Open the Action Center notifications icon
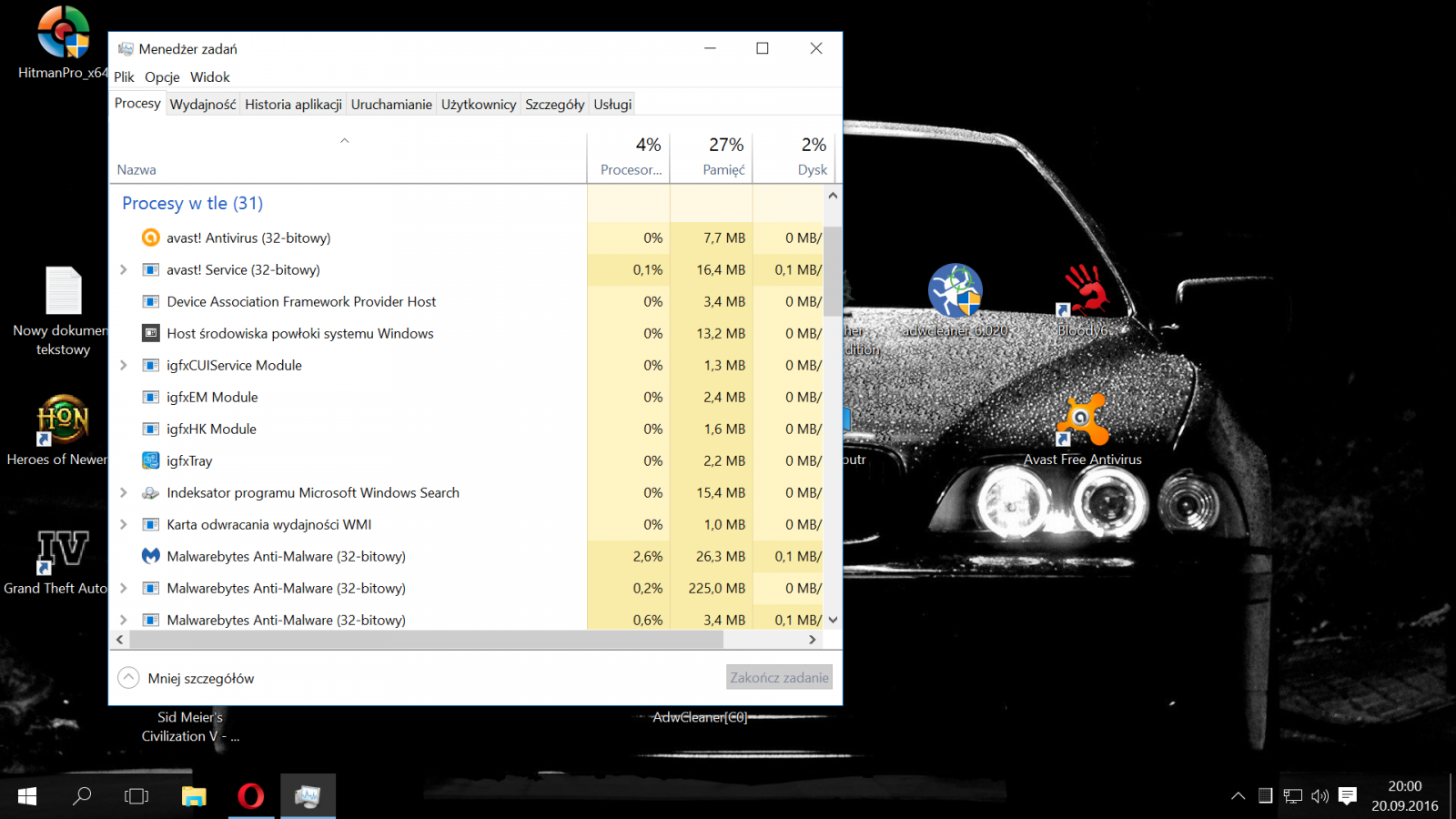 [1348, 796]
